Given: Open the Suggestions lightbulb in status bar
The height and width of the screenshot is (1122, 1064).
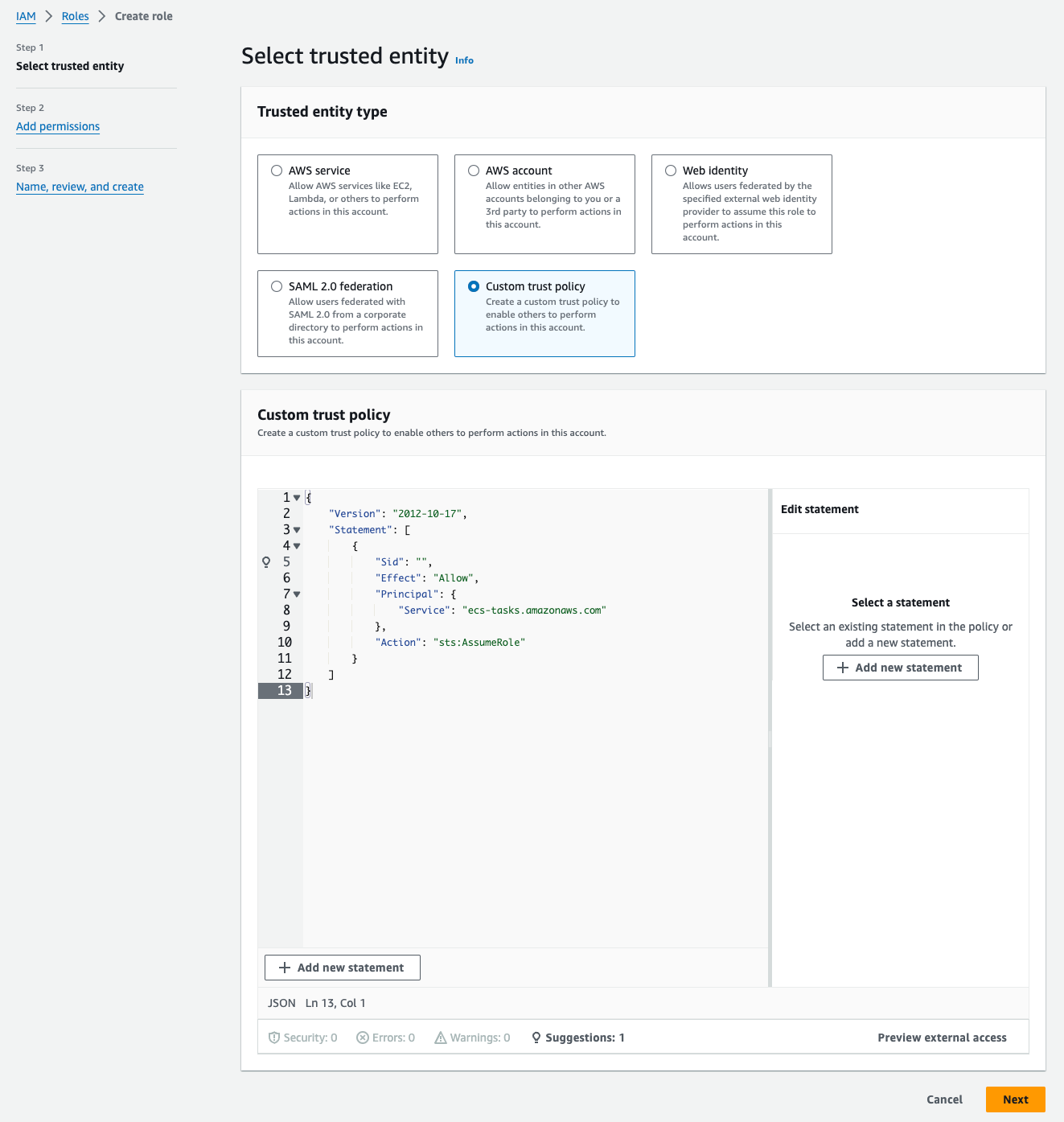Looking at the screenshot, I should pos(536,1038).
